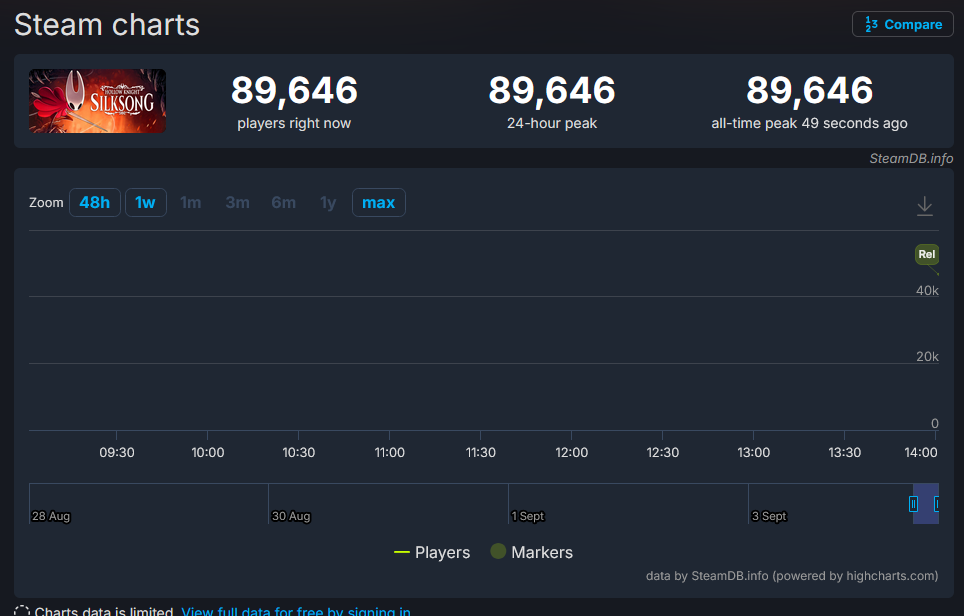Toggle Markers series in chart legend

coord(532,552)
